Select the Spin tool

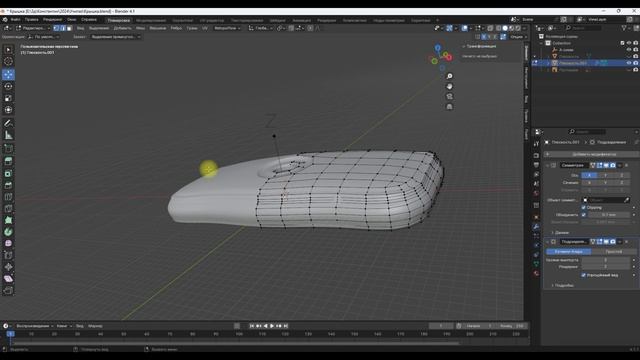[8, 232]
